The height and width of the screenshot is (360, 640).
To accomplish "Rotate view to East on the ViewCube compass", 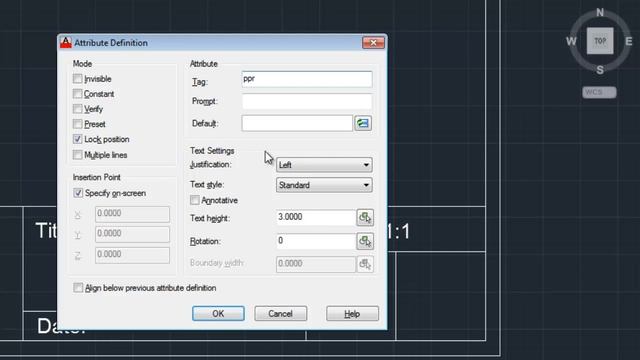I will pos(629,41).
